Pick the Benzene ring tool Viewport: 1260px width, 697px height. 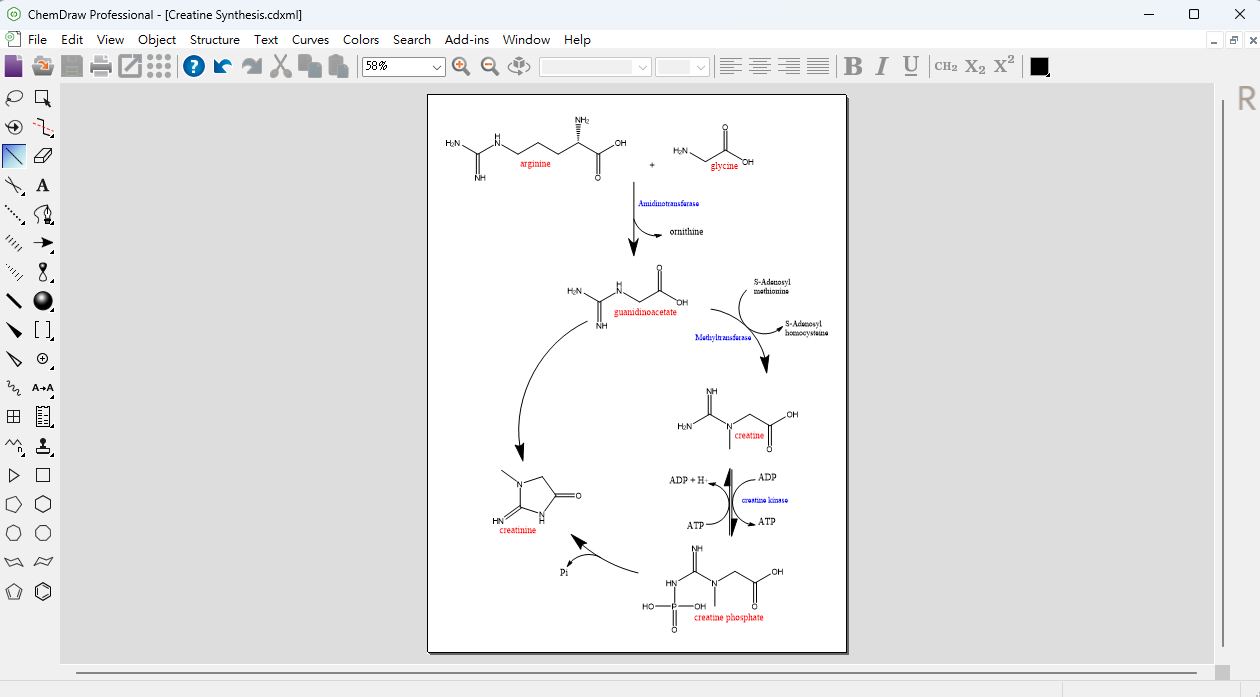coord(43,592)
